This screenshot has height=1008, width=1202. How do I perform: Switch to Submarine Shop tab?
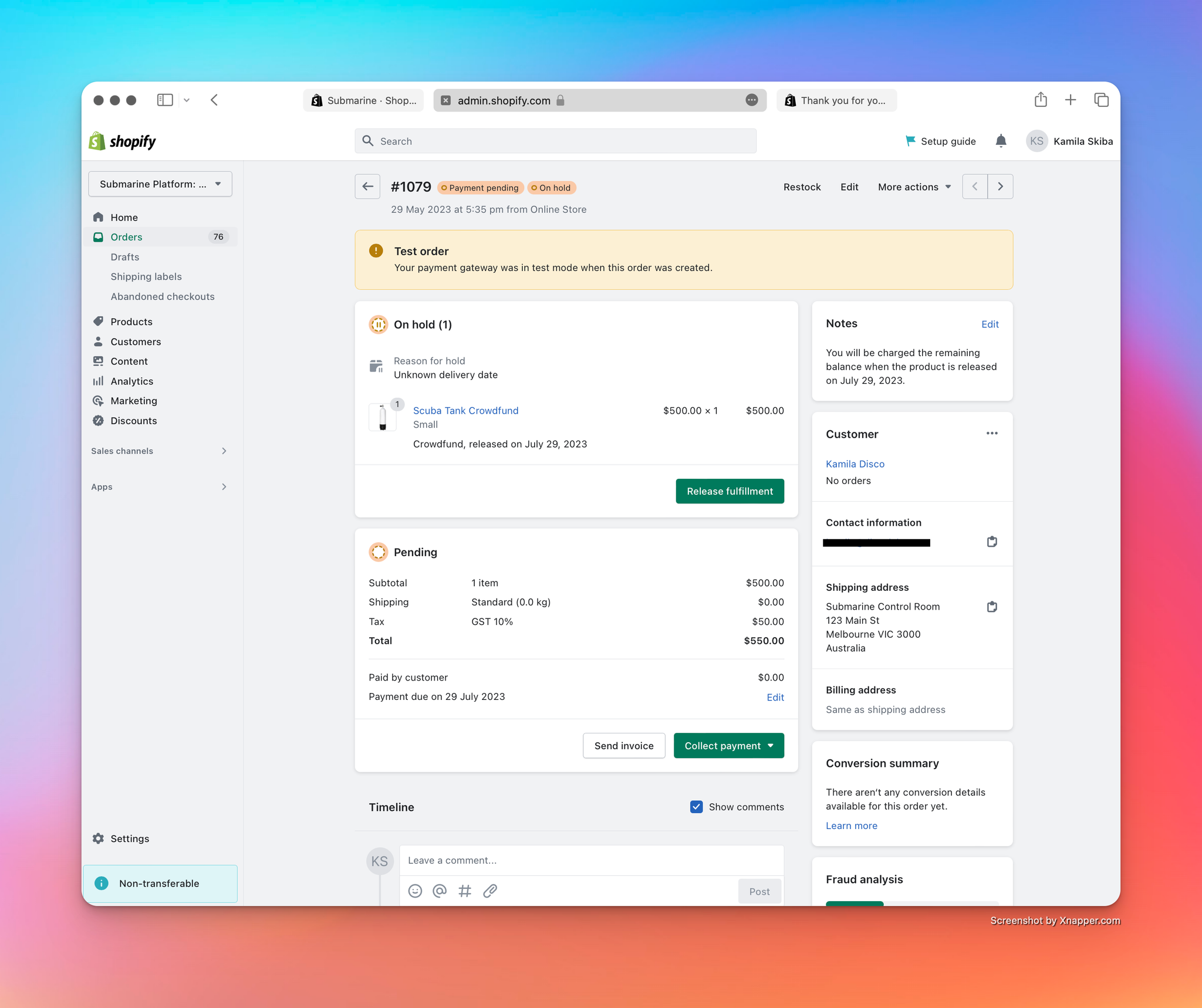363,100
